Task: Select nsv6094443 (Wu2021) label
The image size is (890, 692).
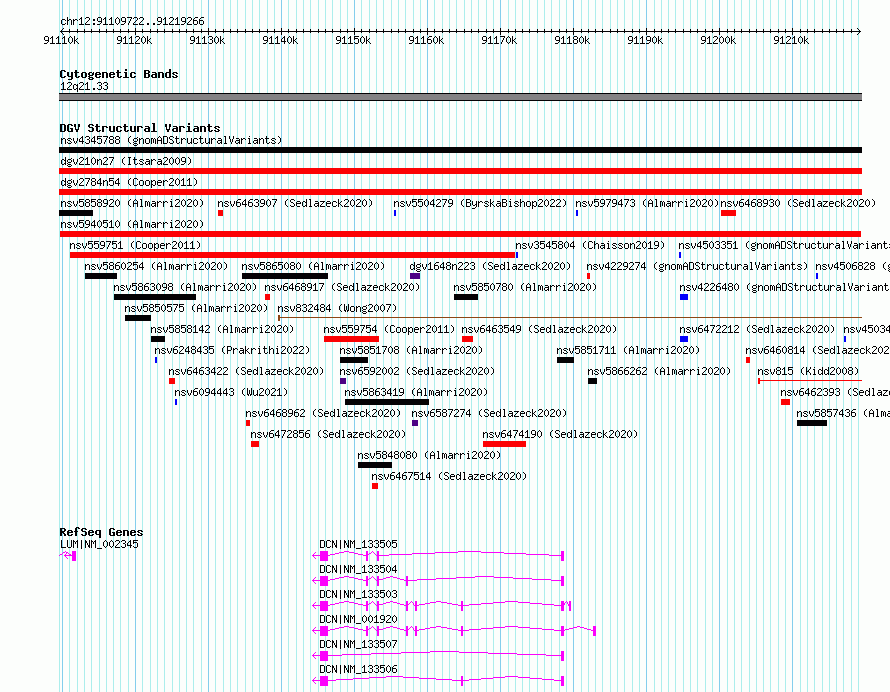Action: pyautogui.click(x=231, y=392)
